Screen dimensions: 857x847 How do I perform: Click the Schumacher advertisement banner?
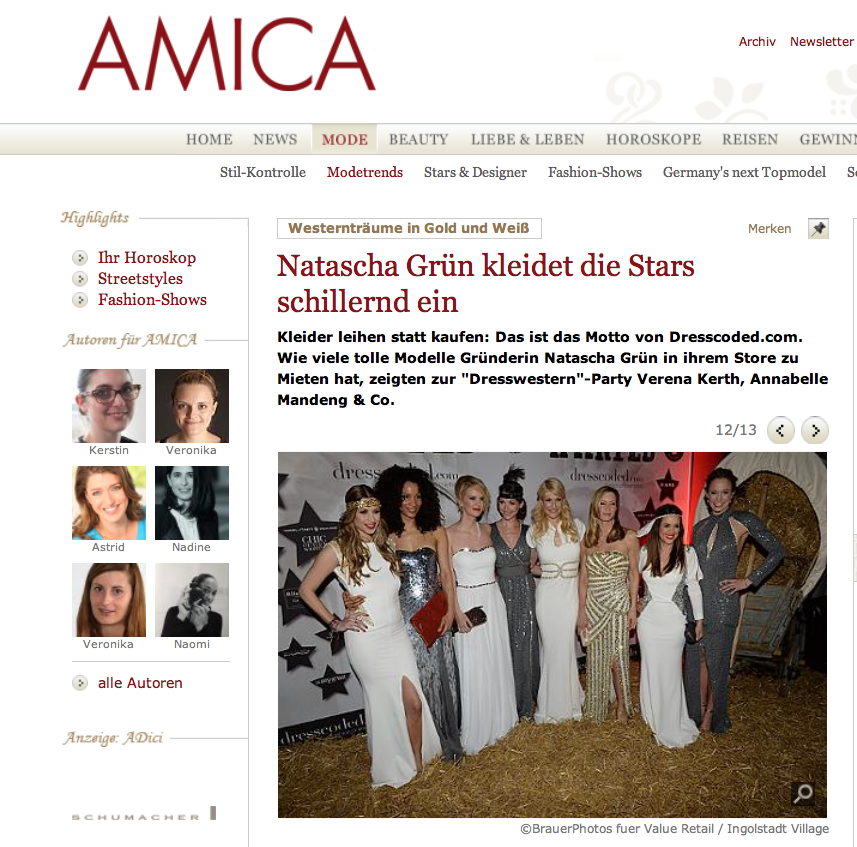point(144,814)
